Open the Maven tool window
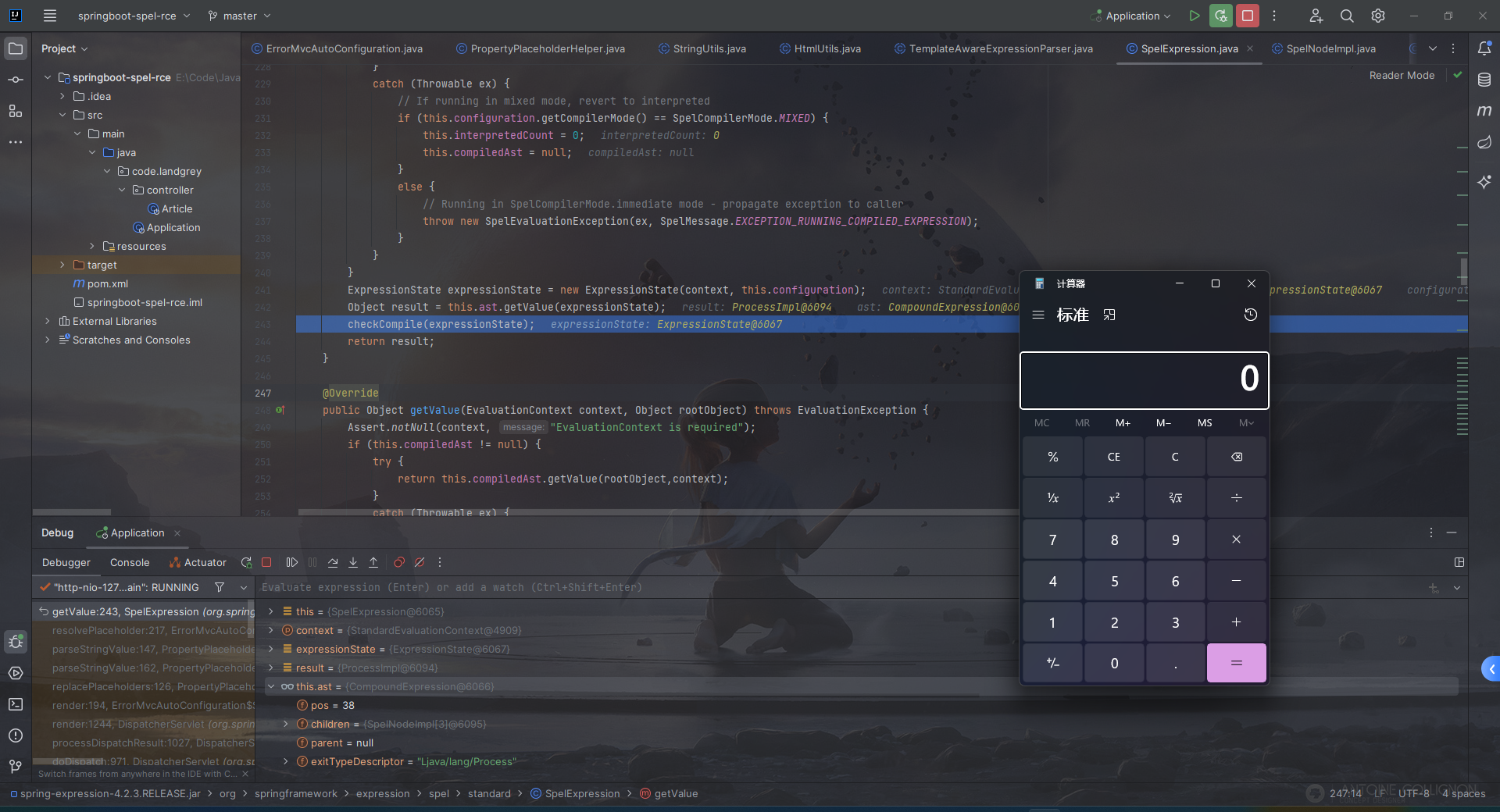 [x=1484, y=111]
